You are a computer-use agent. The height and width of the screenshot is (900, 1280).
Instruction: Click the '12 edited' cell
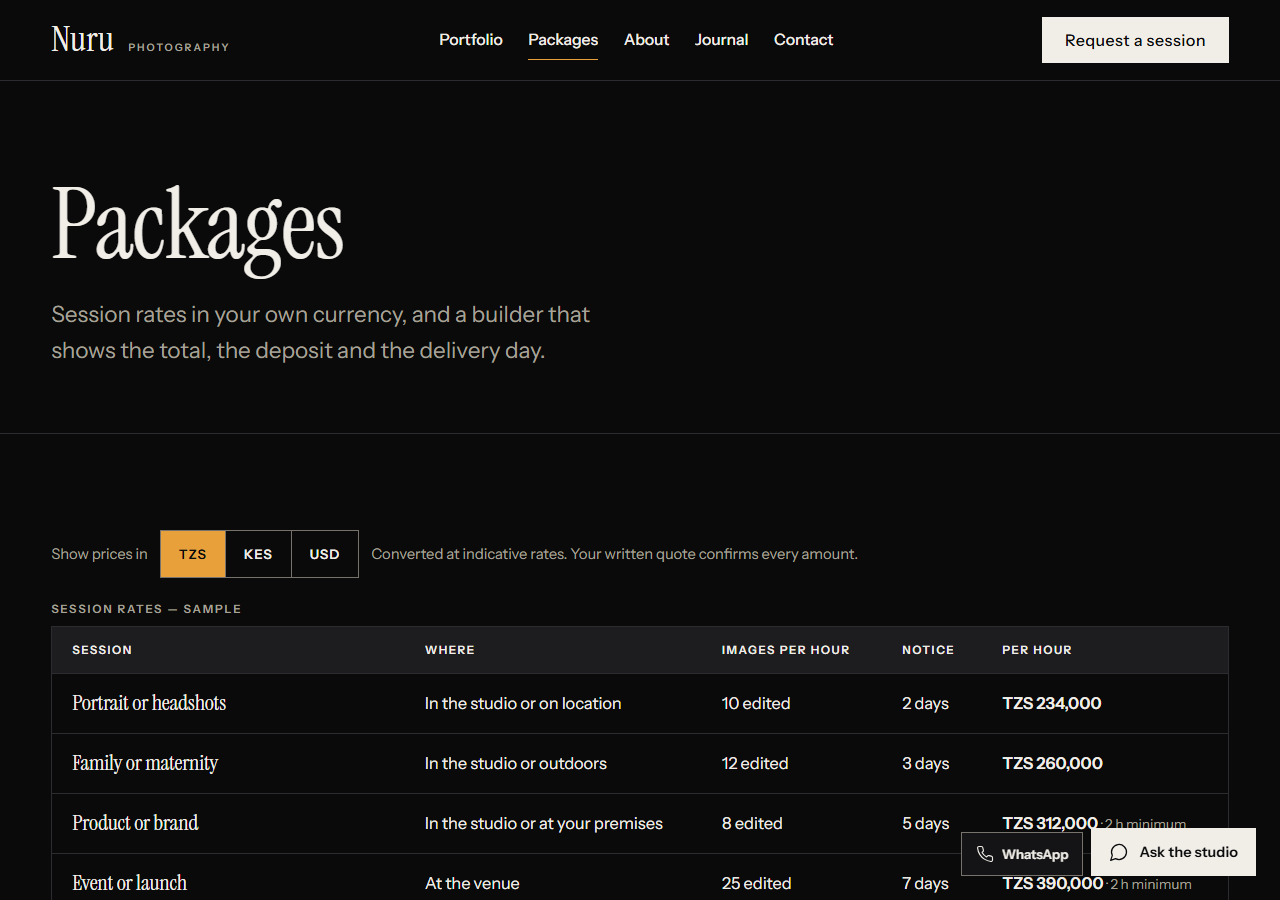pyautogui.click(x=755, y=763)
